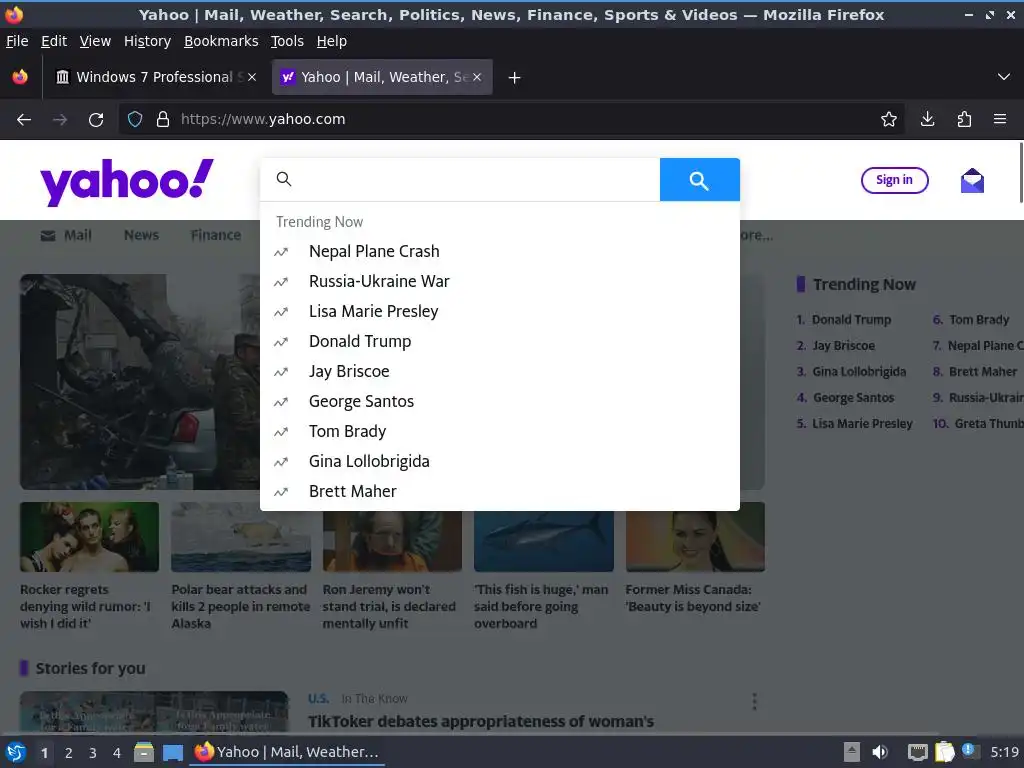Viewport: 1024px width, 768px height.
Task: Open the extensions puzzle icon
Action: click(964, 119)
